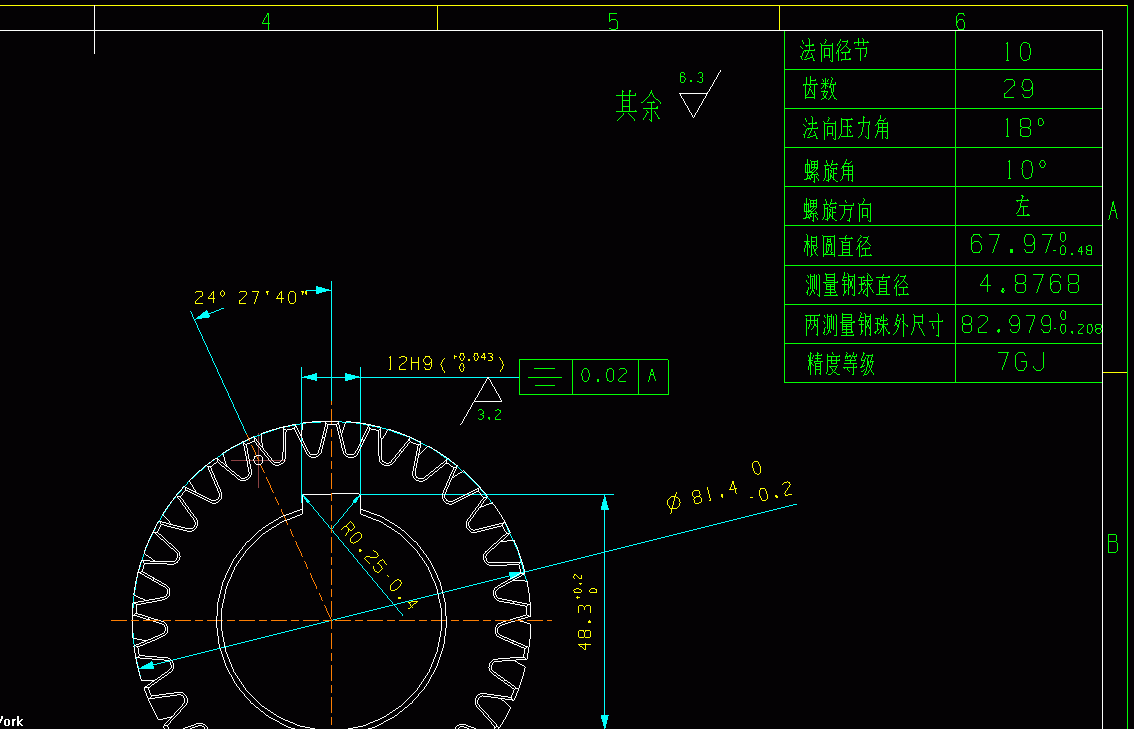Select the value 10 in 法向径节 row
This screenshot has height=729, width=1134.
pyautogui.click(x=1018, y=51)
